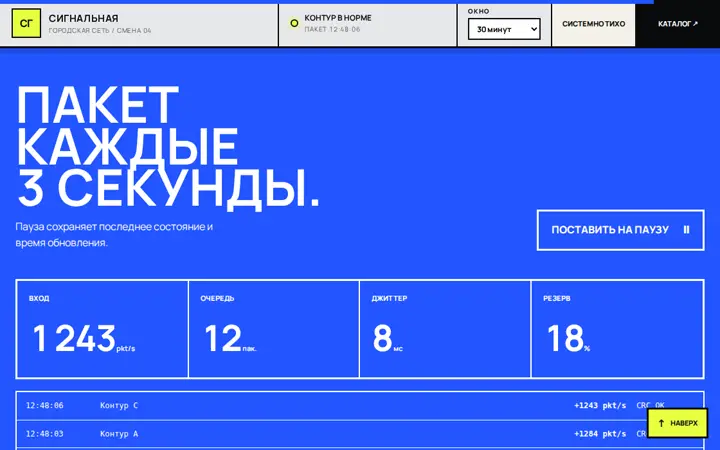
Task: Click the ОЧЕРЕДЬ 12 пак. card
Action: [274, 329]
